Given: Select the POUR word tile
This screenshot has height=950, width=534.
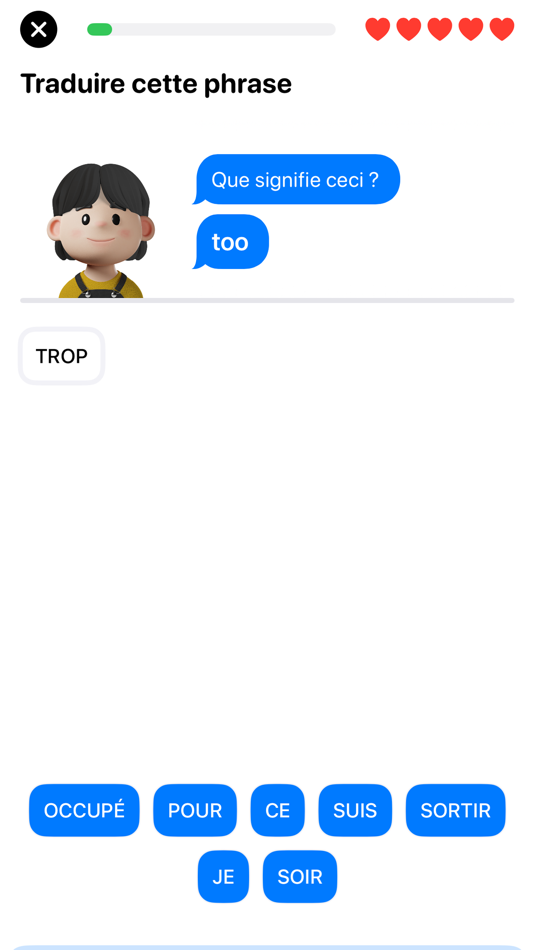Looking at the screenshot, I should tap(195, 810).
